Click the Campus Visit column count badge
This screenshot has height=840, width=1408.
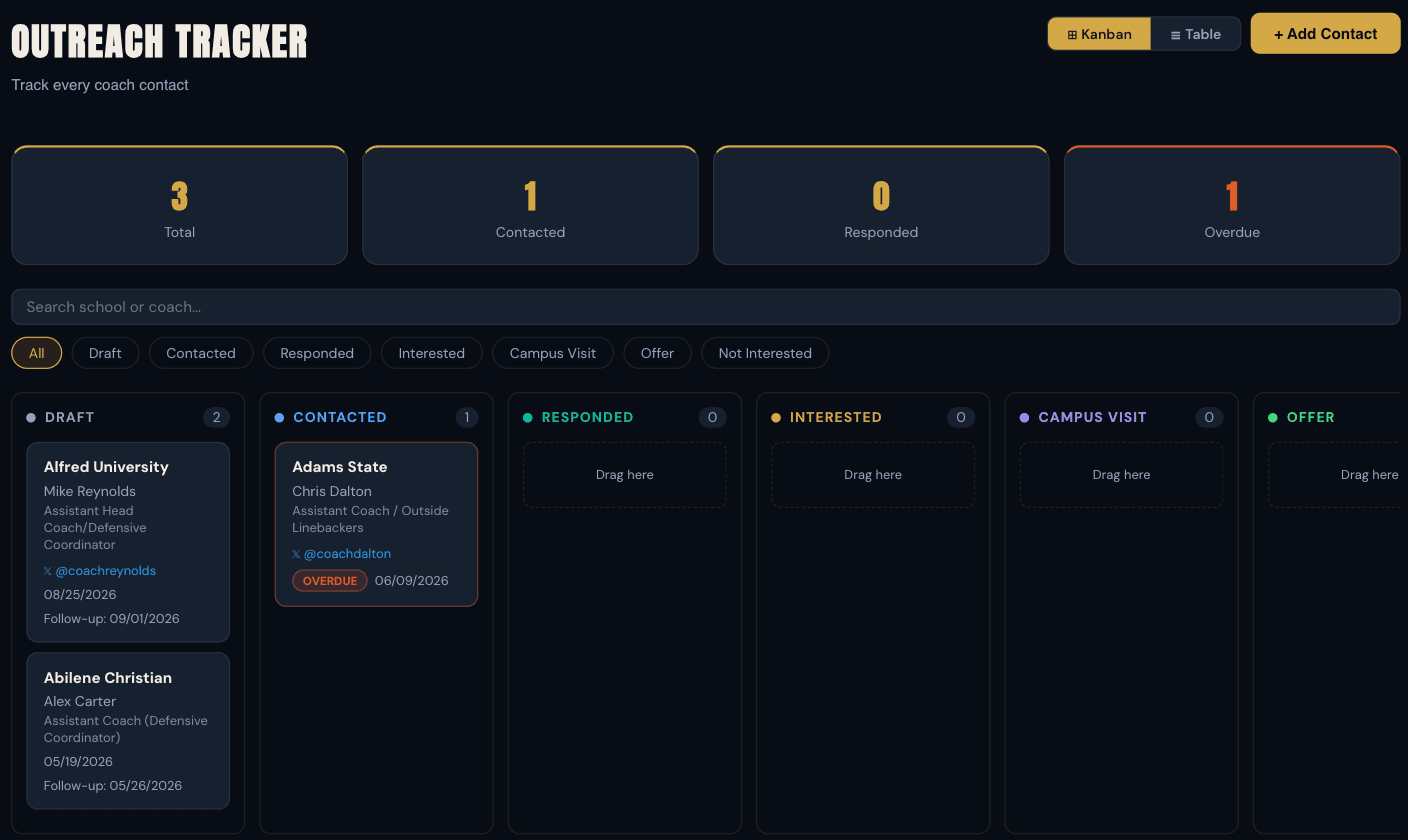click(1209, 417)
